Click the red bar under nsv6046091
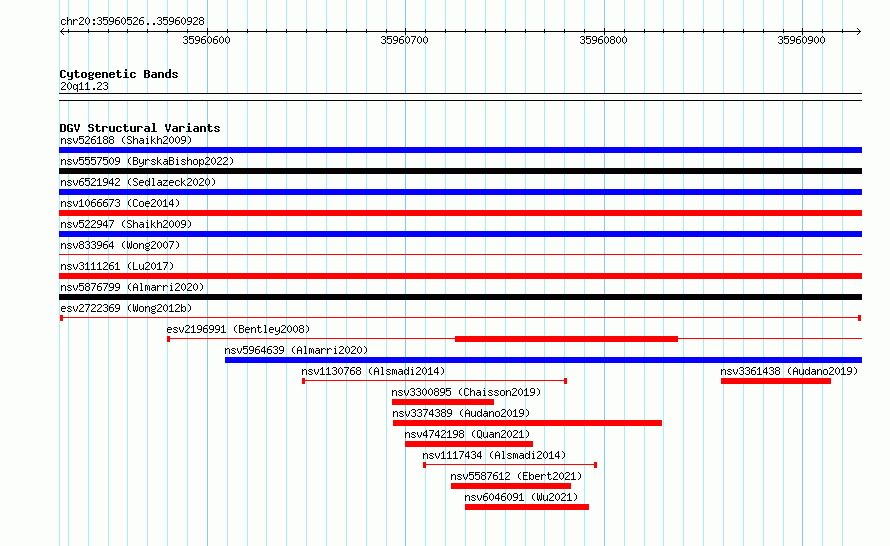Screen dimensions: 890x546 [x=527, y=507]
